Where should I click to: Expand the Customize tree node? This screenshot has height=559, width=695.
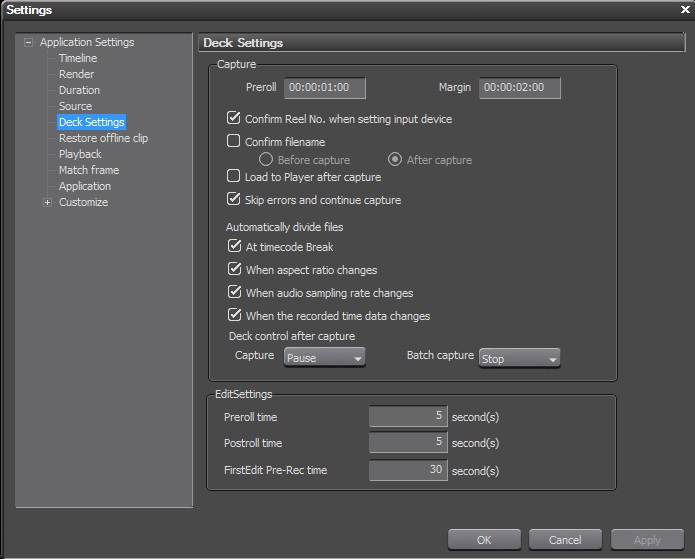coord(47,203)
